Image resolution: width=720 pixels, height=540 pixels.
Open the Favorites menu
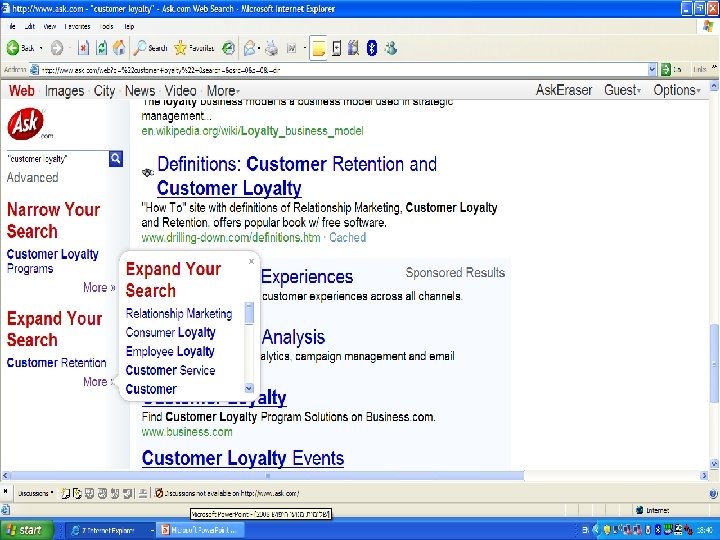77,26
